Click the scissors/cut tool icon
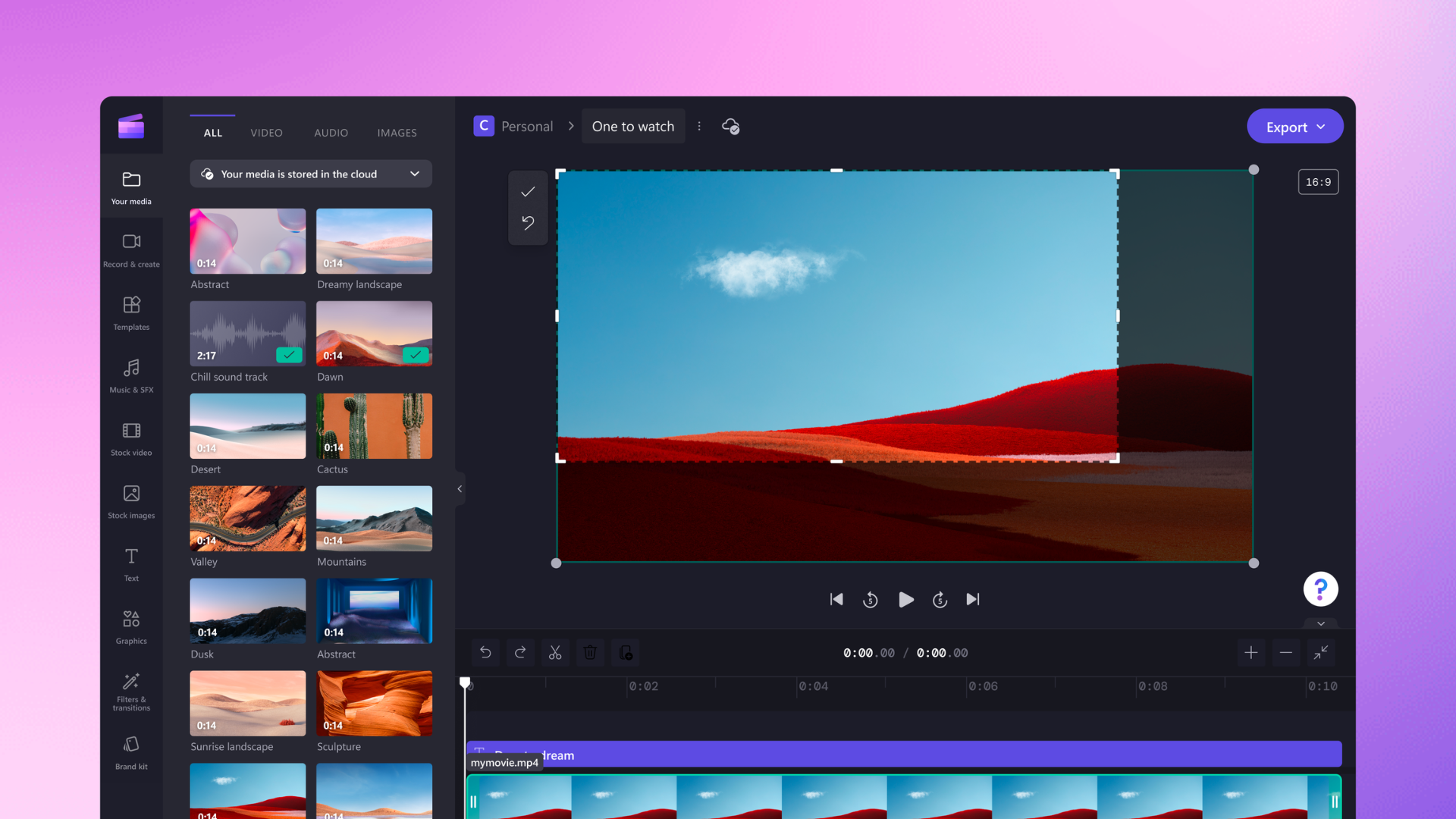The height and width of the screenshot is (819, 1456). click(555, 651)
